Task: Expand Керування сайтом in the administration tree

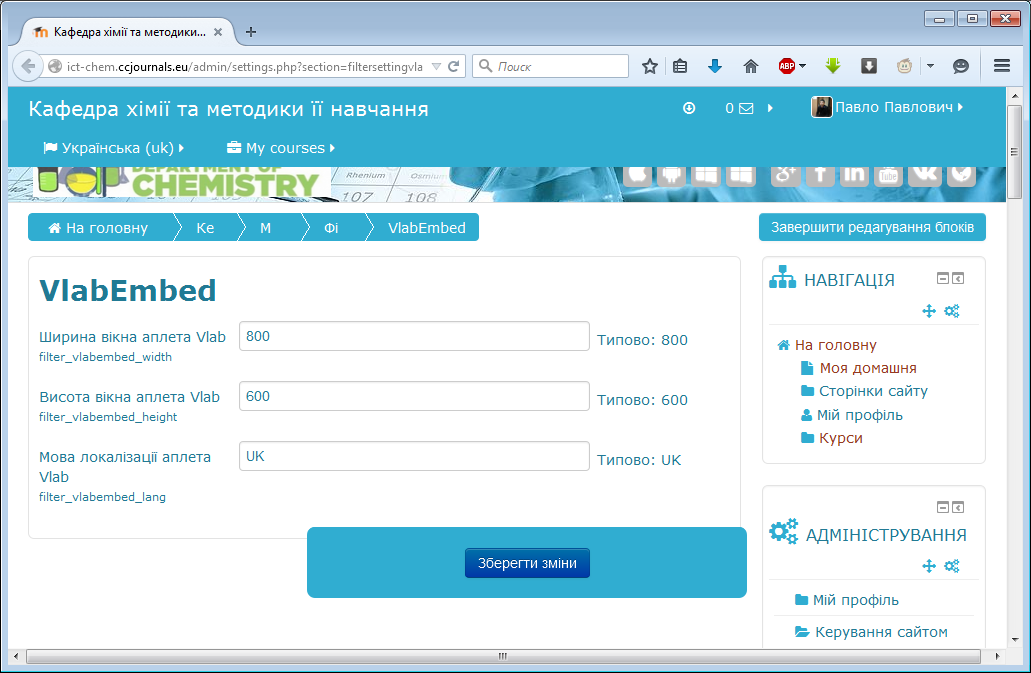Action: click(x=871, y=632)
